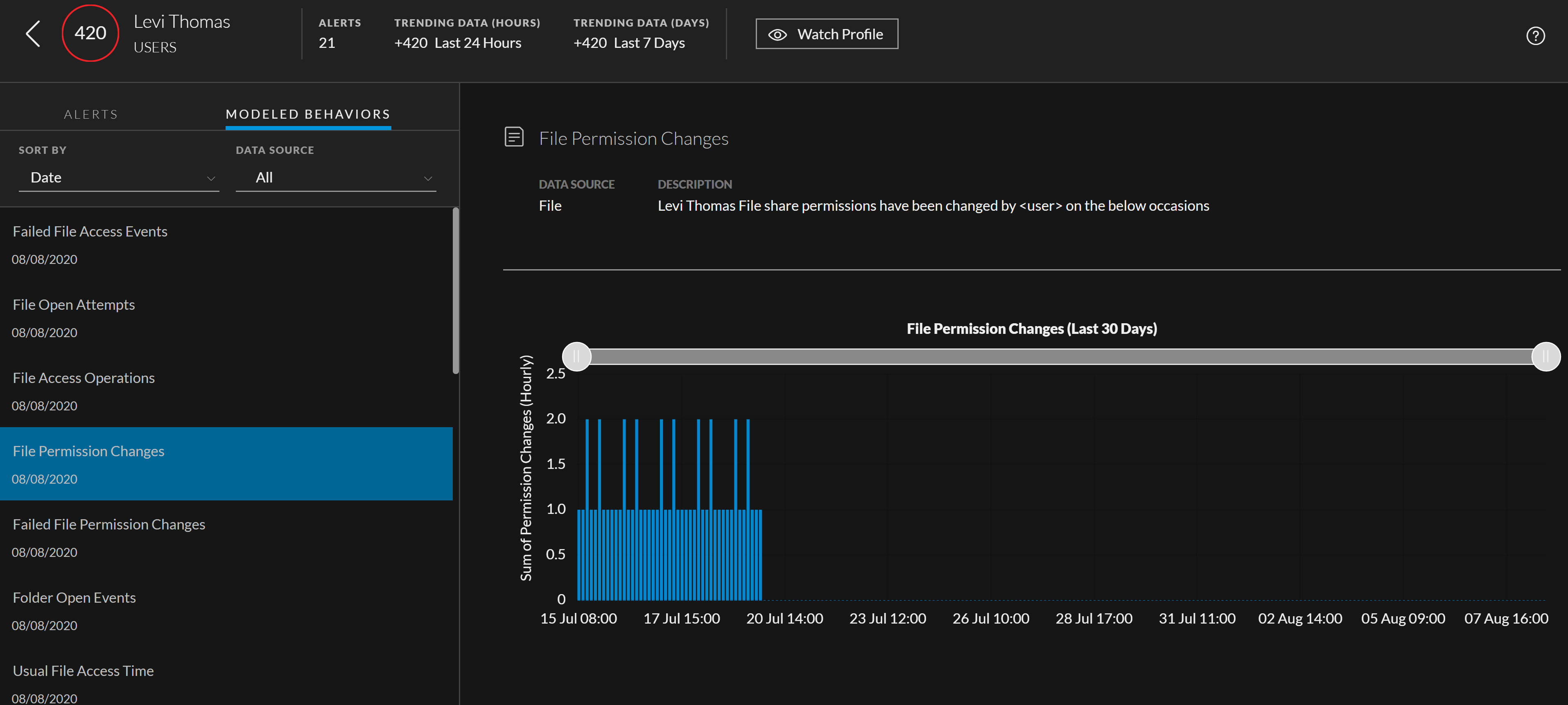Switch to the Alerts tab
The image size is (1568, 705).
(x=91, y=114)
